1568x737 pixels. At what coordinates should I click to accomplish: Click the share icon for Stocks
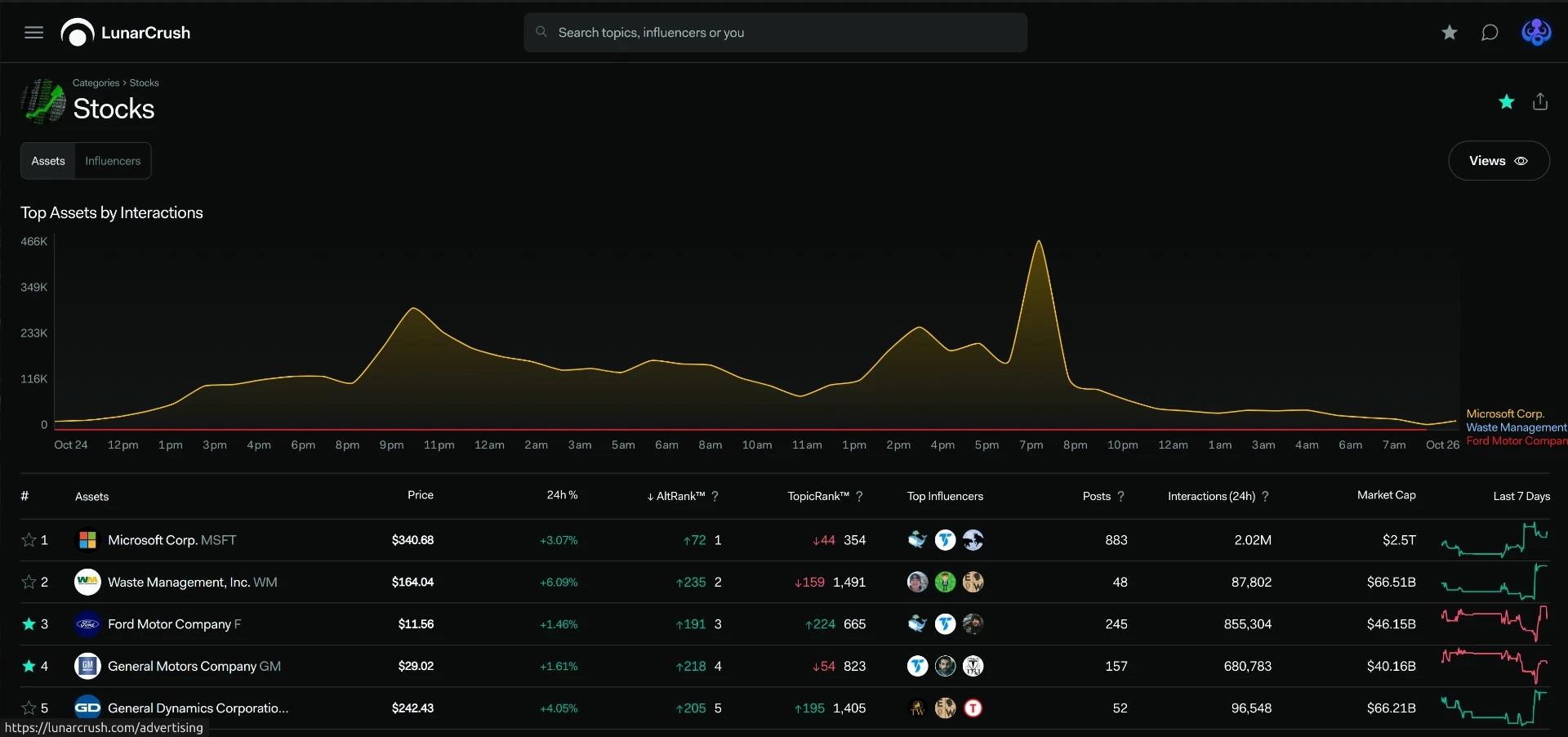[x=1540, y=101]
